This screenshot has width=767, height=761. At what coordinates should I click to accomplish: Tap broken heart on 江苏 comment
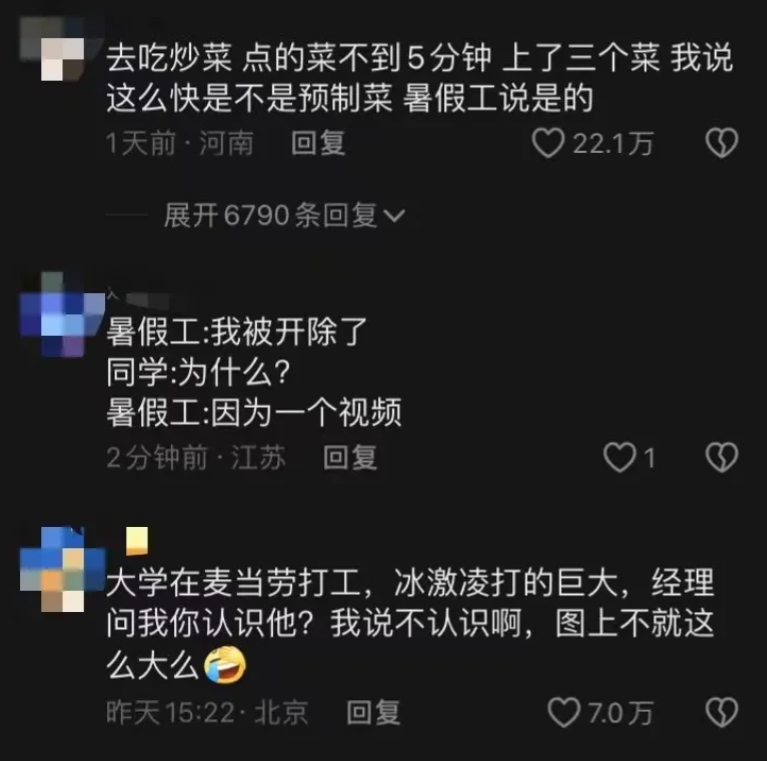(722, 457)
